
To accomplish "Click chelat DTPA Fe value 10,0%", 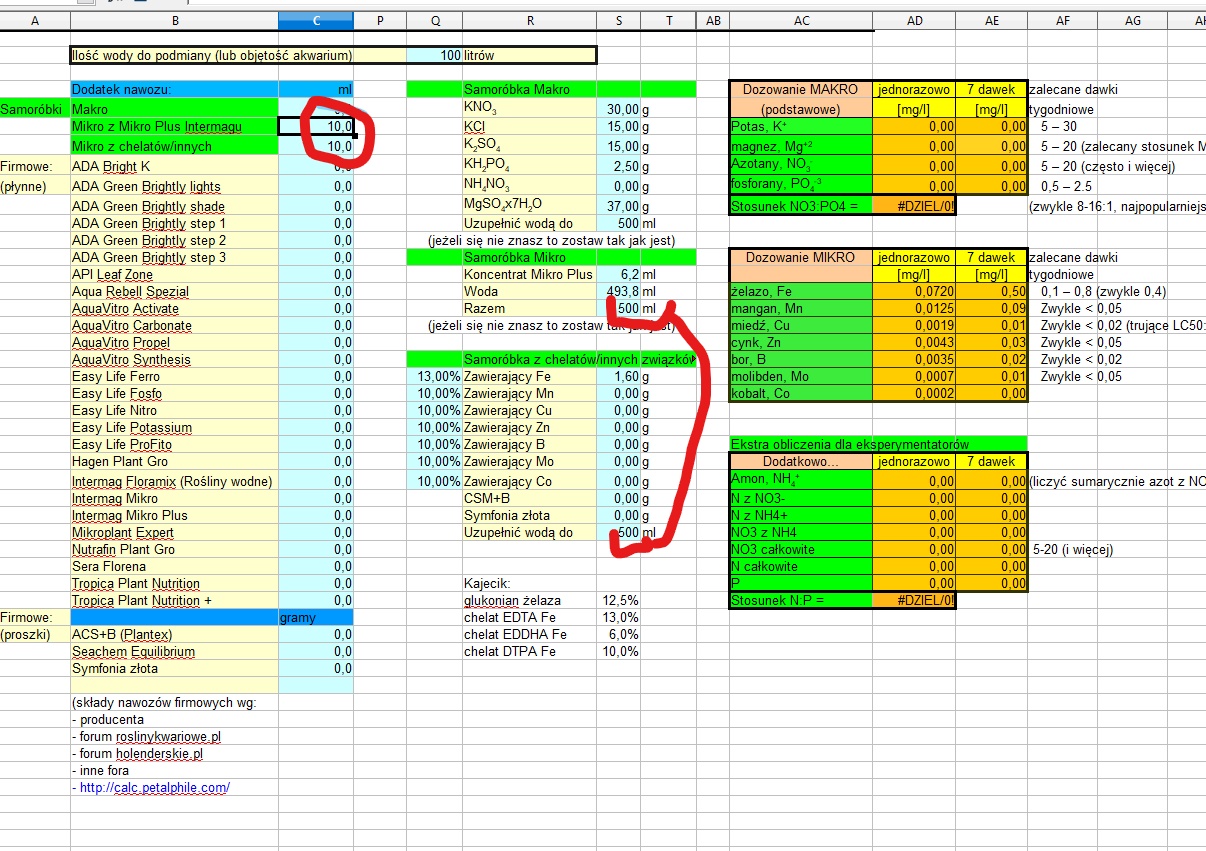I will pos(618,652).
